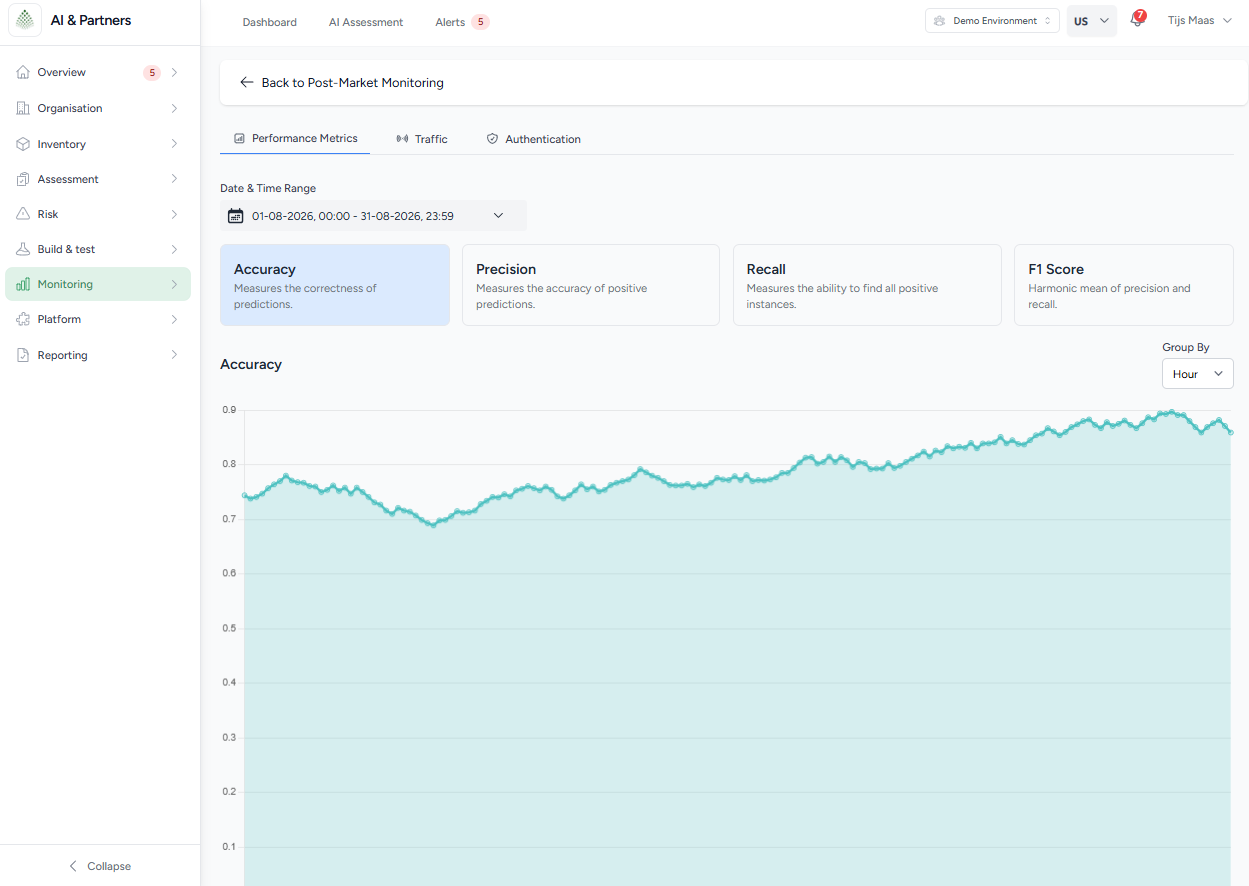Expand the Risk menu chevron
This screenshot has width=1249, height=886.
(174, 214)
